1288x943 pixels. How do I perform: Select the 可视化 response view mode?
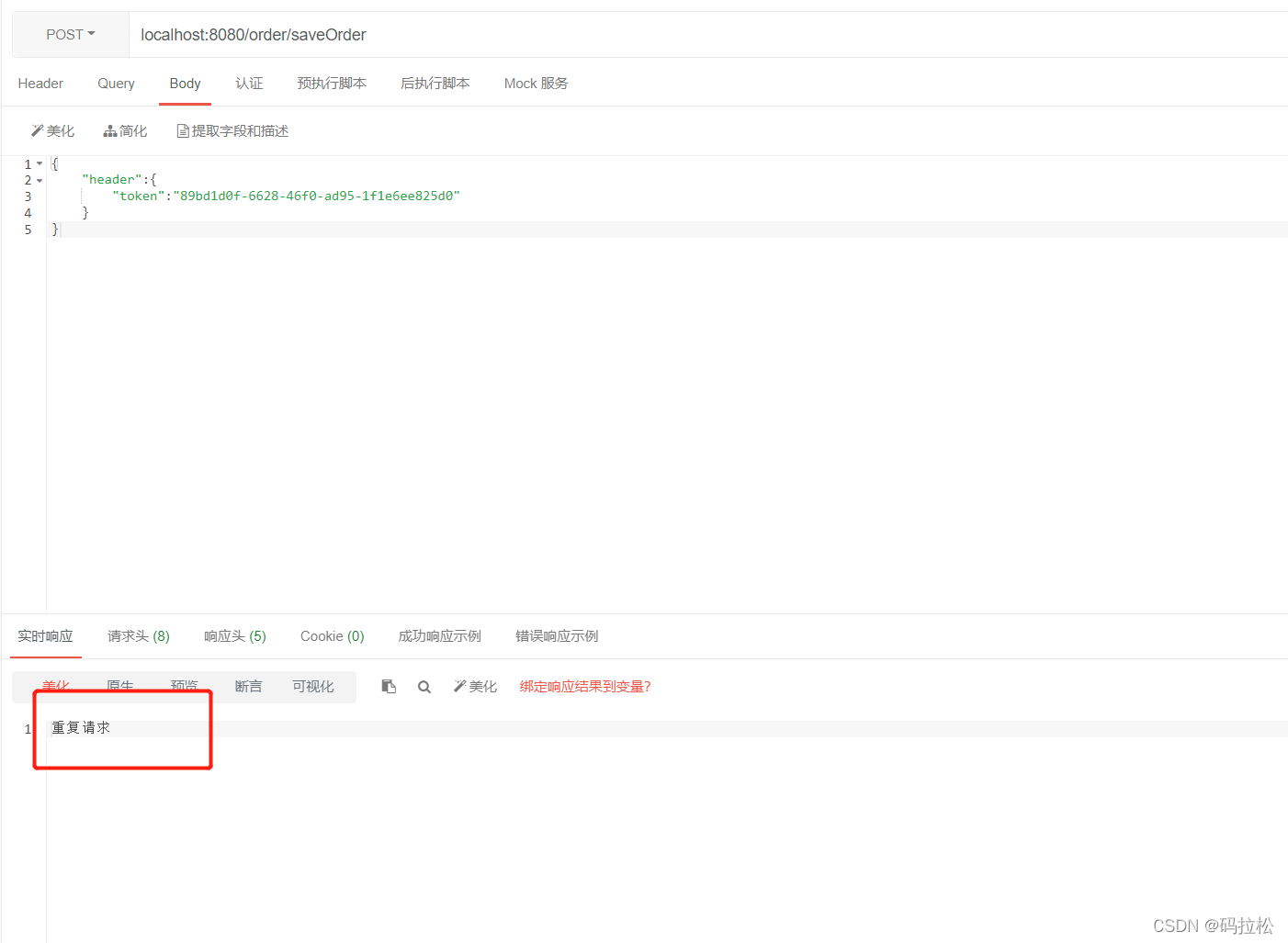point(313,686)
